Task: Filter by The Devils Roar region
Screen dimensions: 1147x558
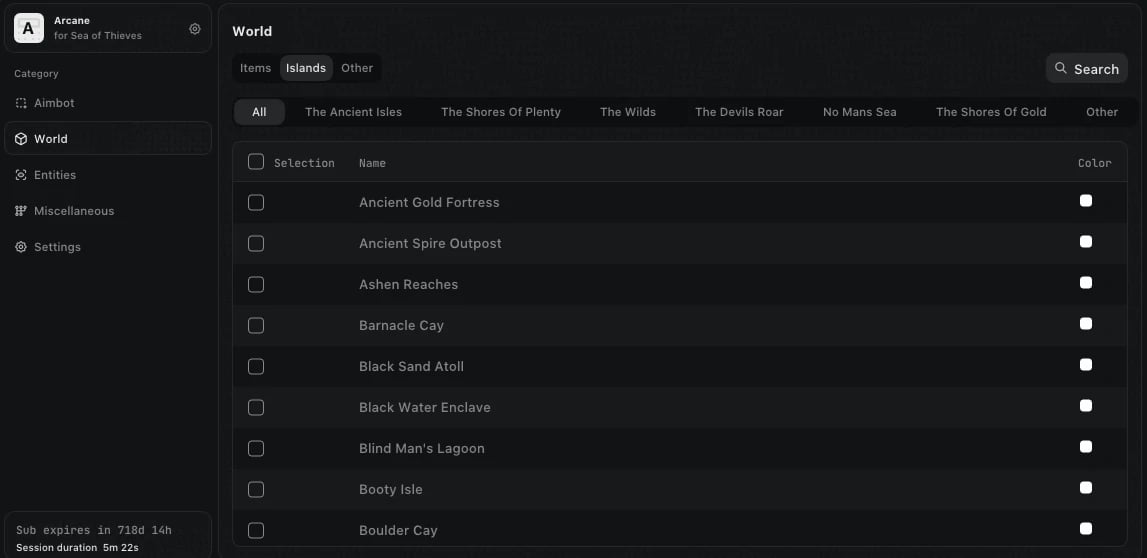Action: coord(739,112)
